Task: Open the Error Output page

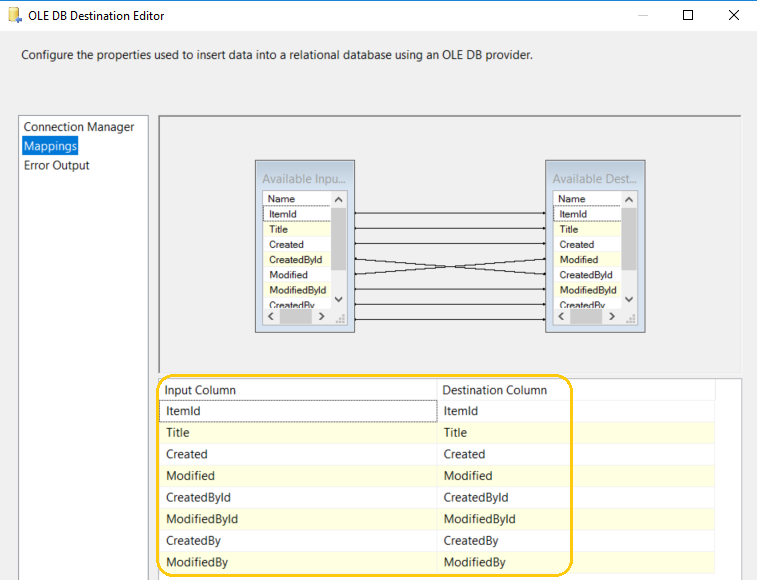Action: (x=56, y=165)
